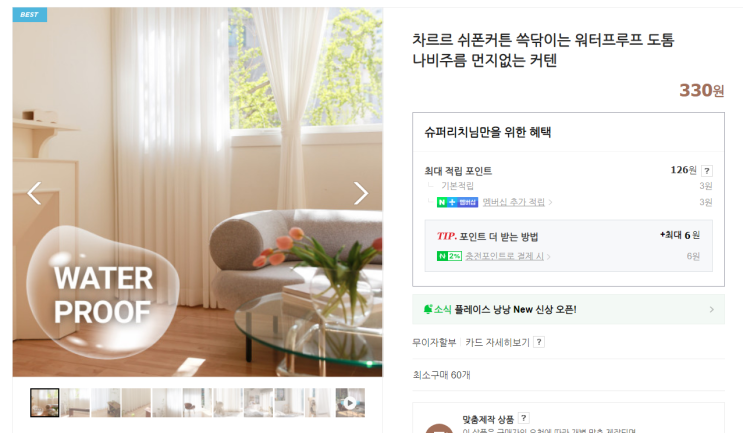Select the second product thumbnail
This screenshot has width=743, height=433.
[75, 403]
